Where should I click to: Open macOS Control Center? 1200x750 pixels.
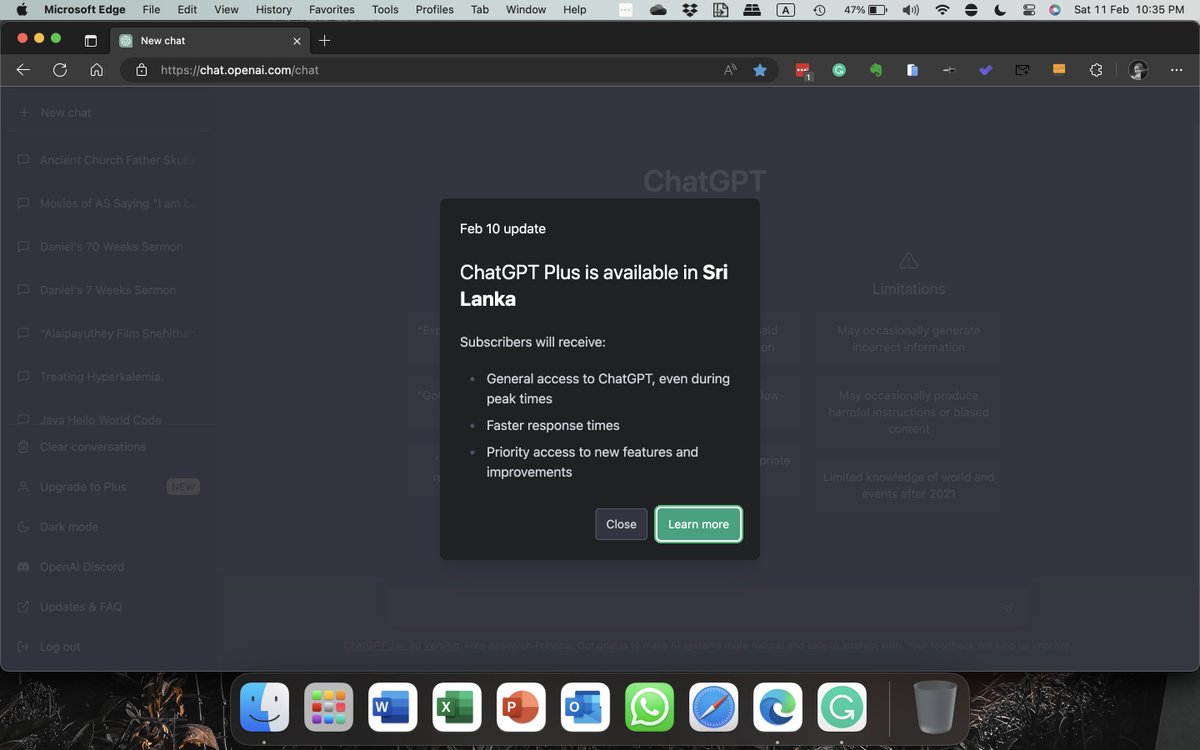[x=1029, y=9]
